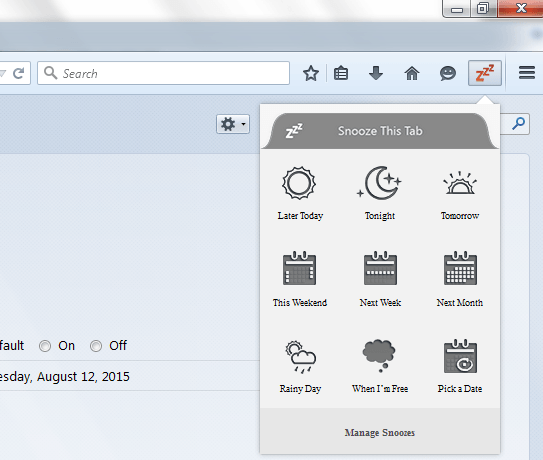Snooze the tab until Next Week
The image size is (543, 460).
click(380, 279)
